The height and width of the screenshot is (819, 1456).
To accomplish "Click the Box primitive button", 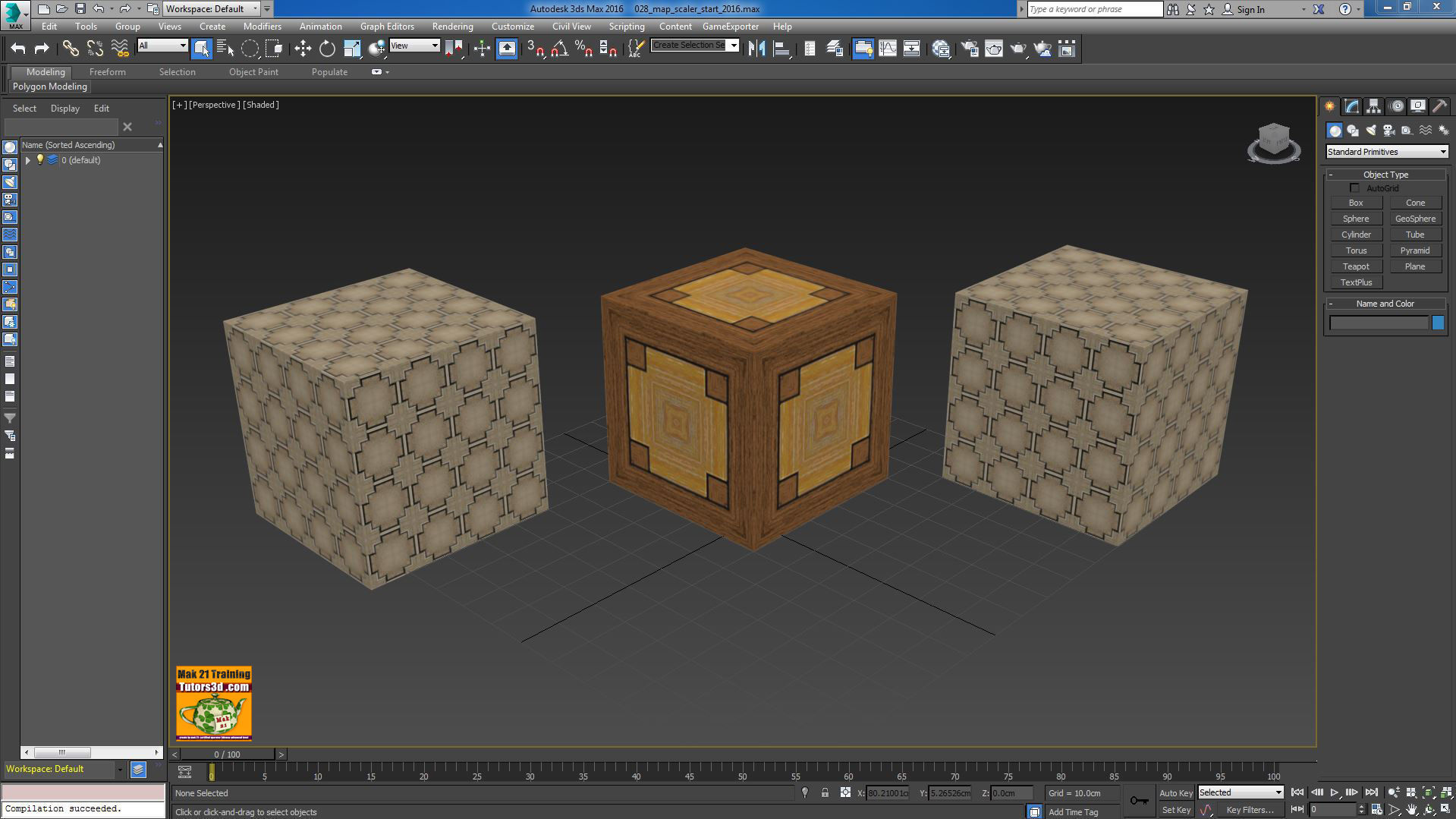I will pos(1356,203).
